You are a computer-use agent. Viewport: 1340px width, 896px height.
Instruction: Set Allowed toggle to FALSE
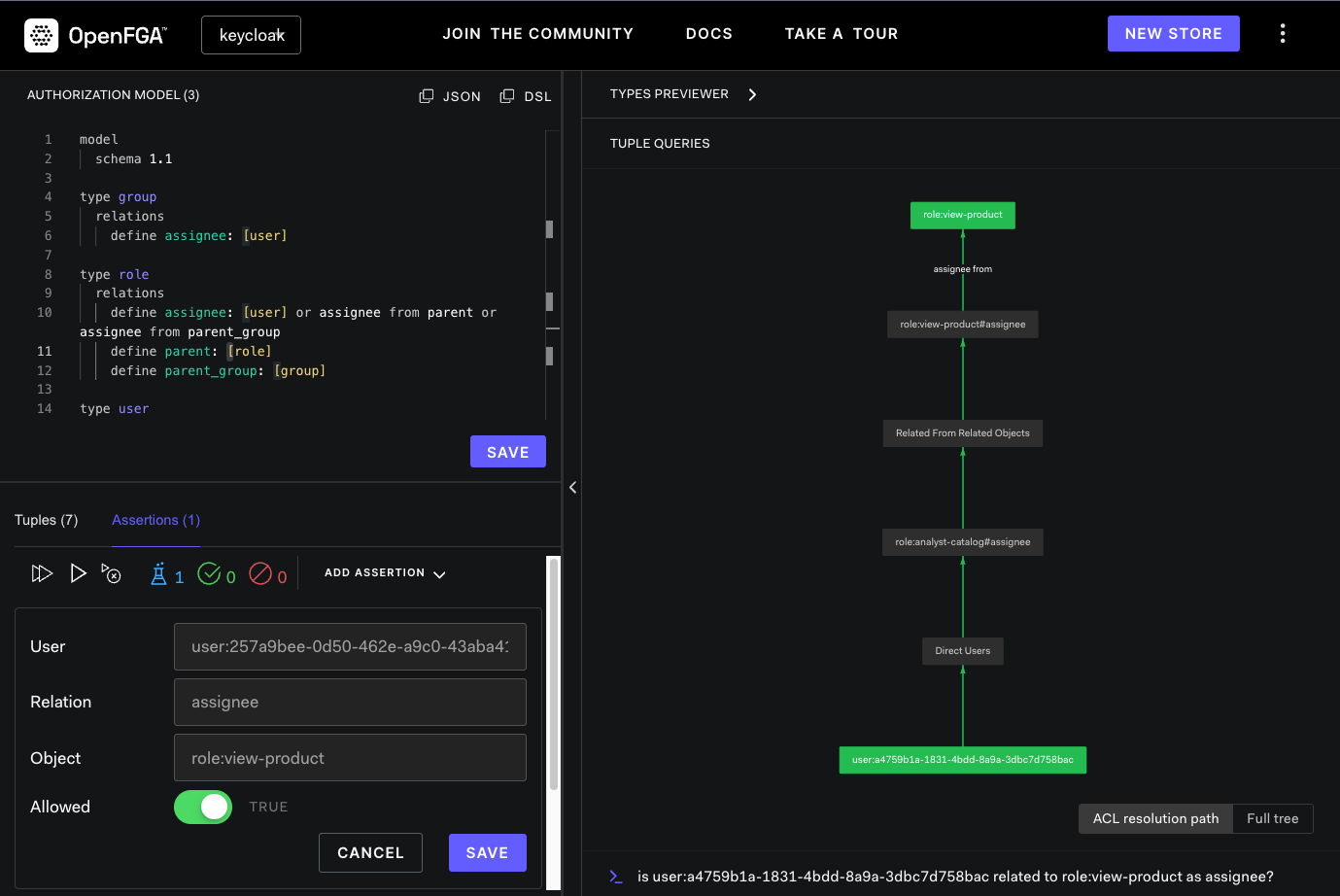point(202,807)
